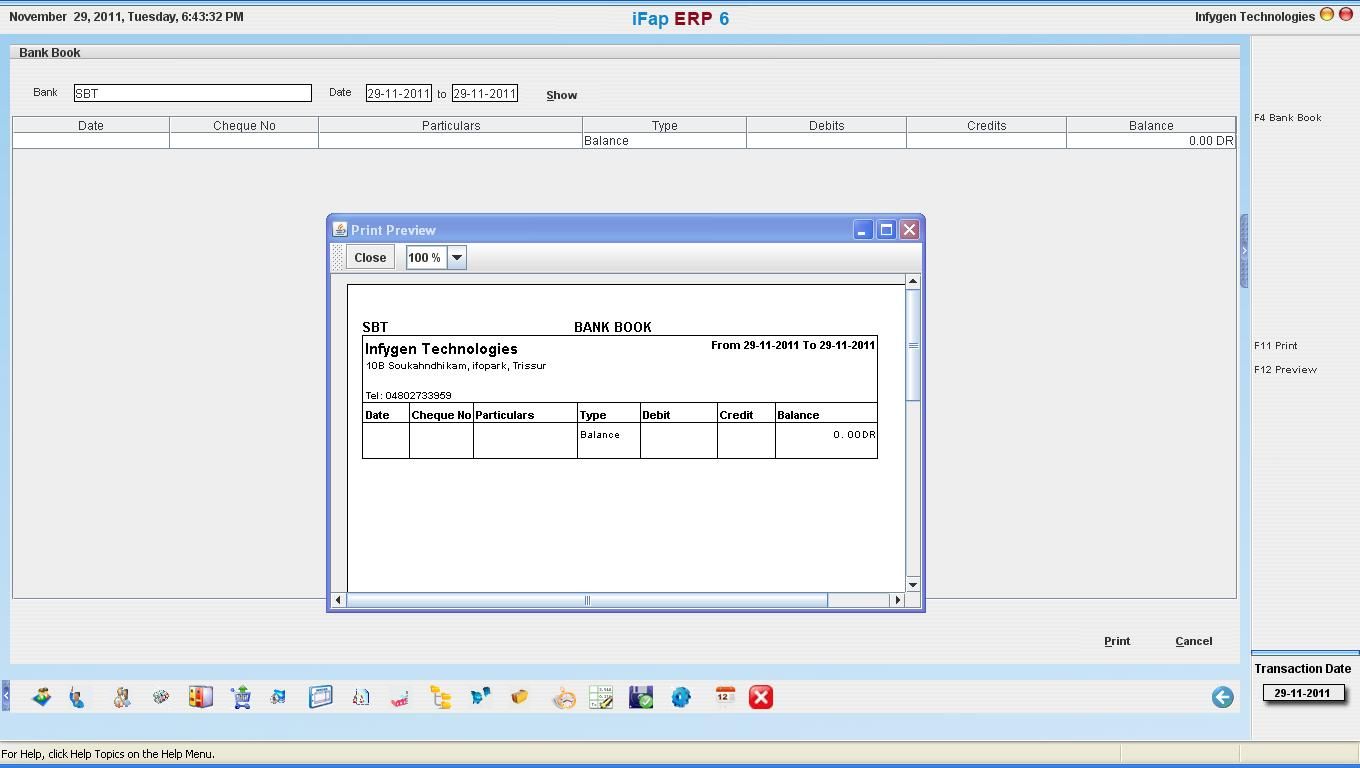Click the end date field after 'to'
This screenshot has height=768, width=1360.
(x=485, y=93)
